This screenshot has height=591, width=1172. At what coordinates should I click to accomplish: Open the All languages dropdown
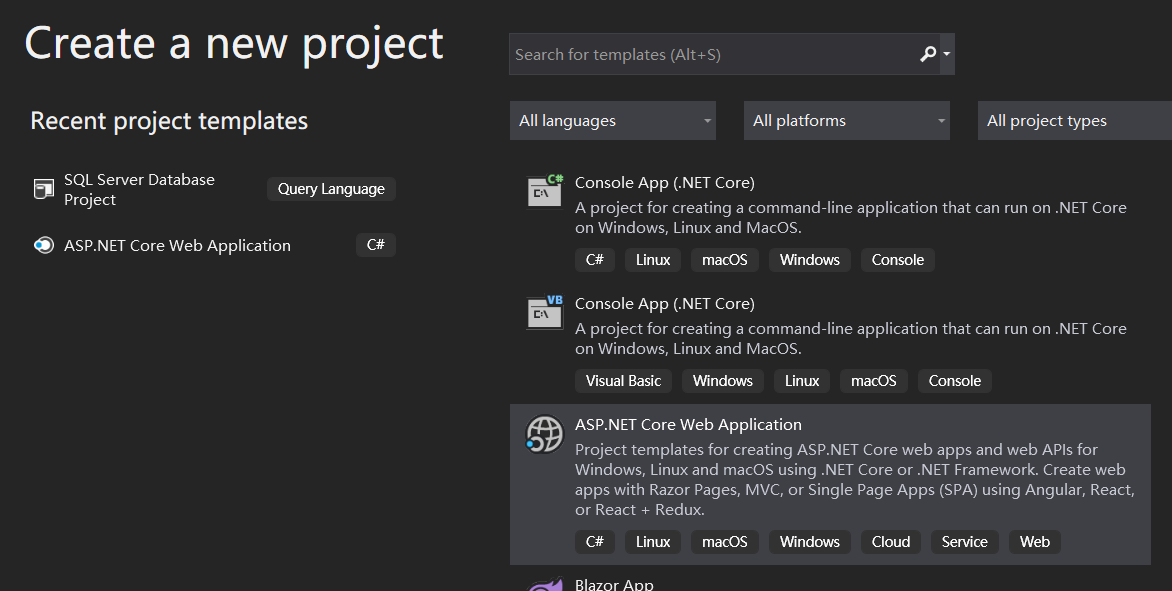click(613, 120)
